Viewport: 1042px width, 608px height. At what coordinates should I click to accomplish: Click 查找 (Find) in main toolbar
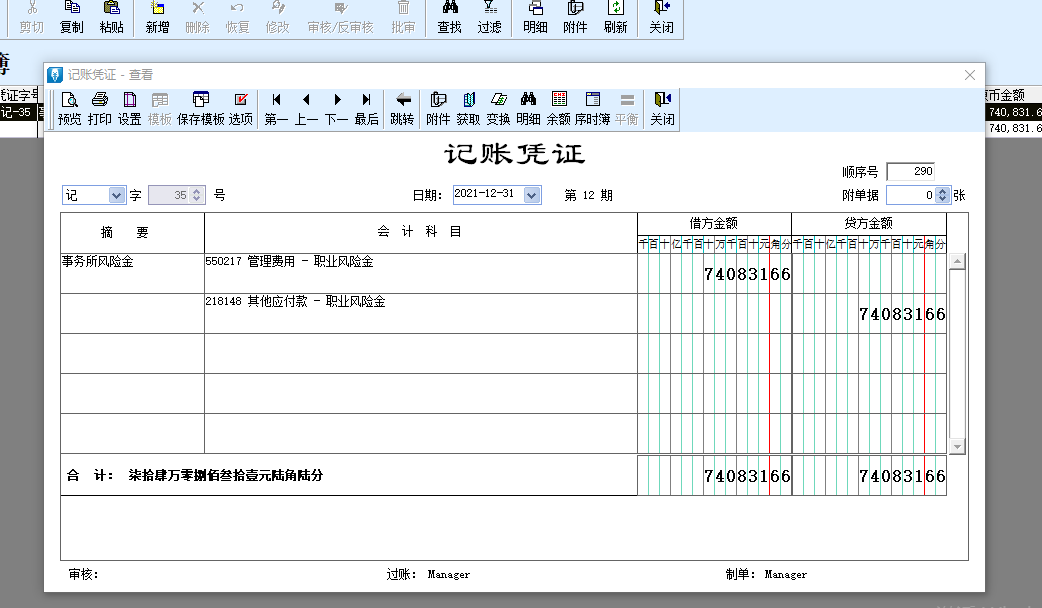pos(450,17)
